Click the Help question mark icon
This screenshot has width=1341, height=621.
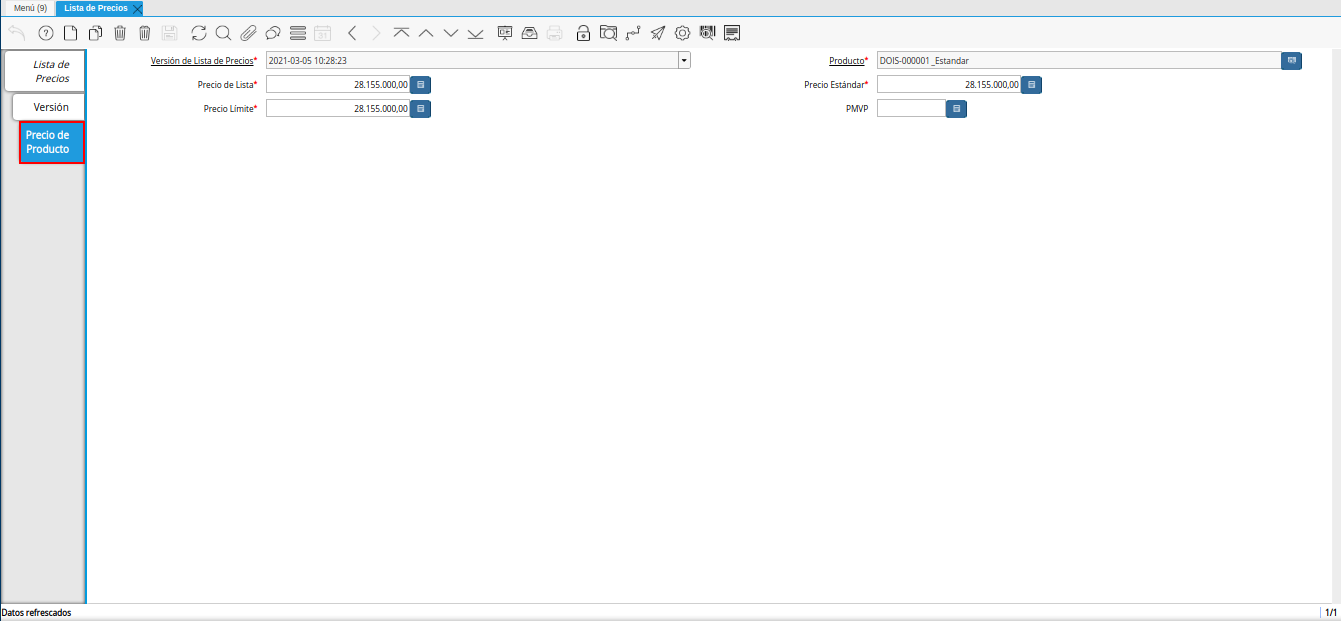[x=45, y=33]
